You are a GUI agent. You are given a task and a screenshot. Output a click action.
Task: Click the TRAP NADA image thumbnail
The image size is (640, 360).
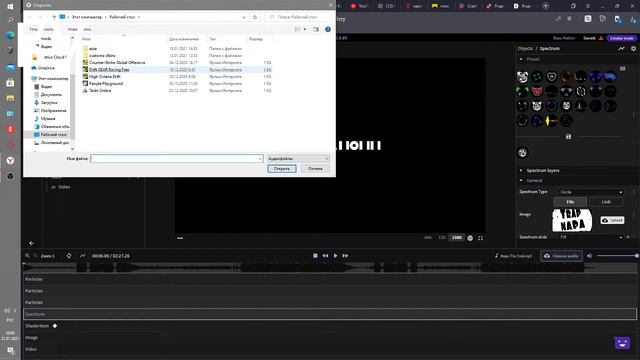pos(572,220)
